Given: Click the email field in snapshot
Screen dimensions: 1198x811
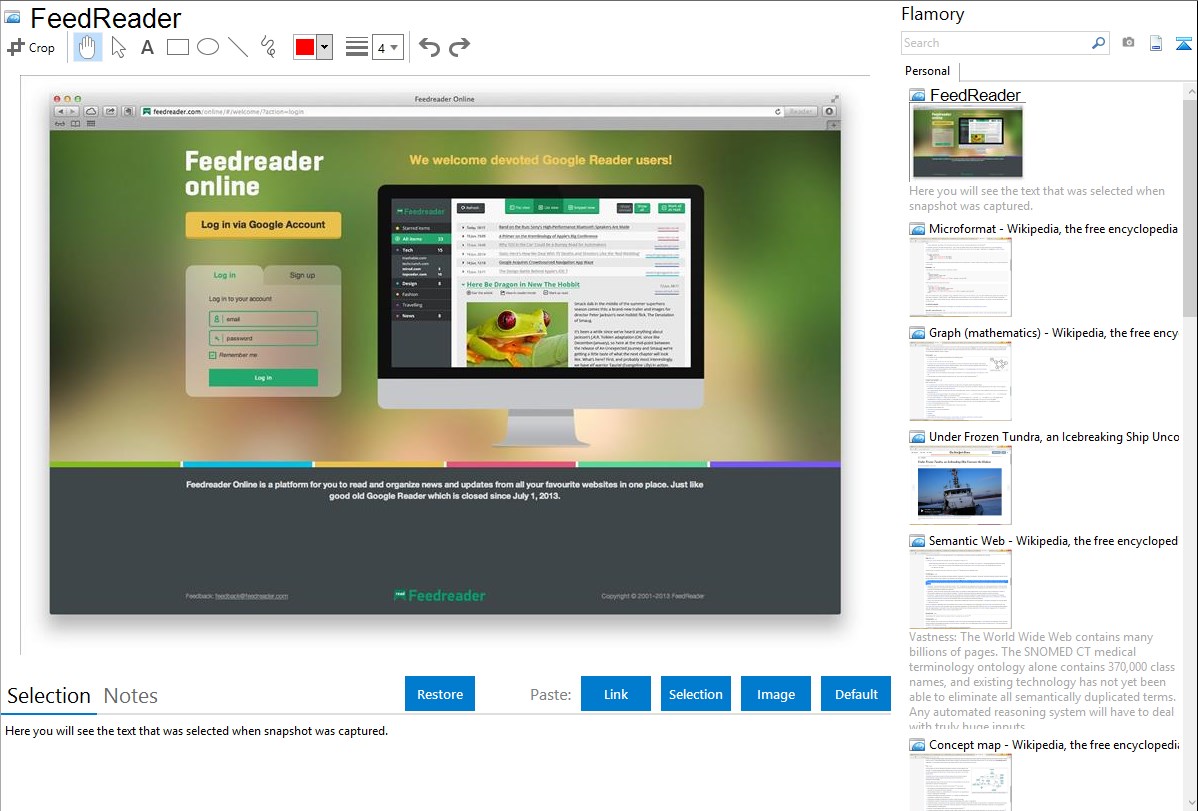Looking at the screenshot, I should (x=263, y=319).
